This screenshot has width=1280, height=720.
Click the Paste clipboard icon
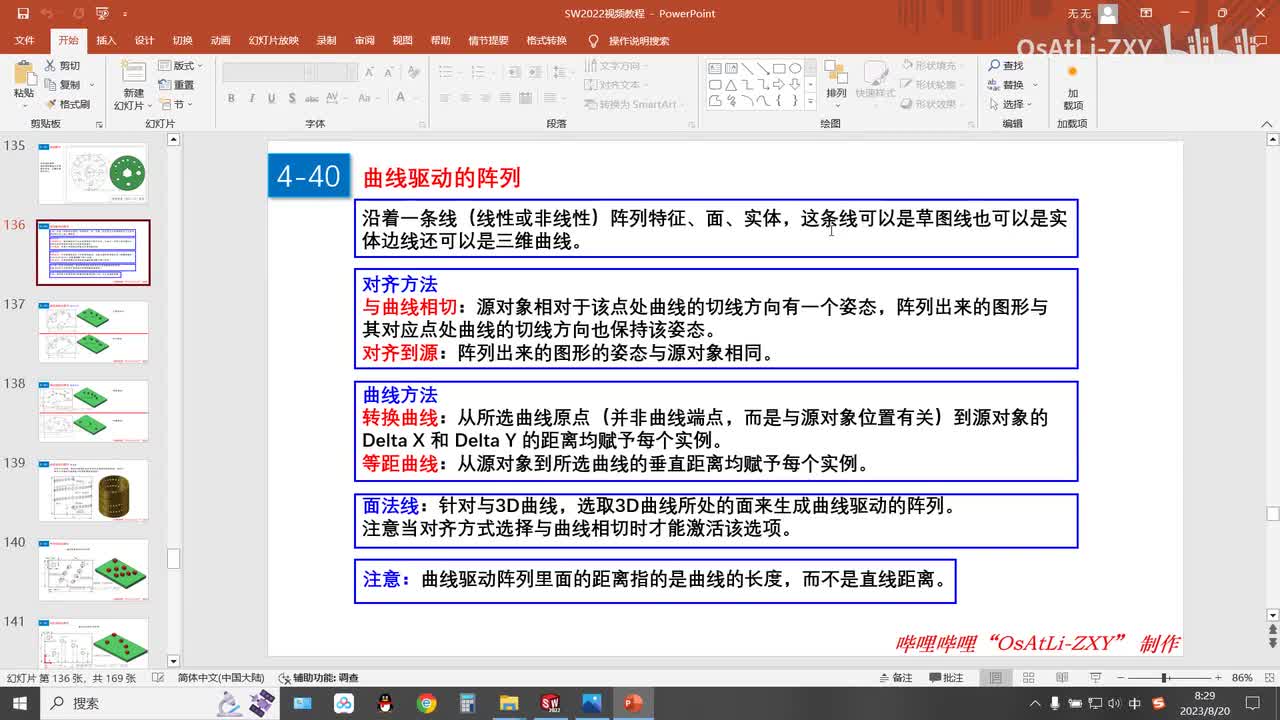pos(23,73)
